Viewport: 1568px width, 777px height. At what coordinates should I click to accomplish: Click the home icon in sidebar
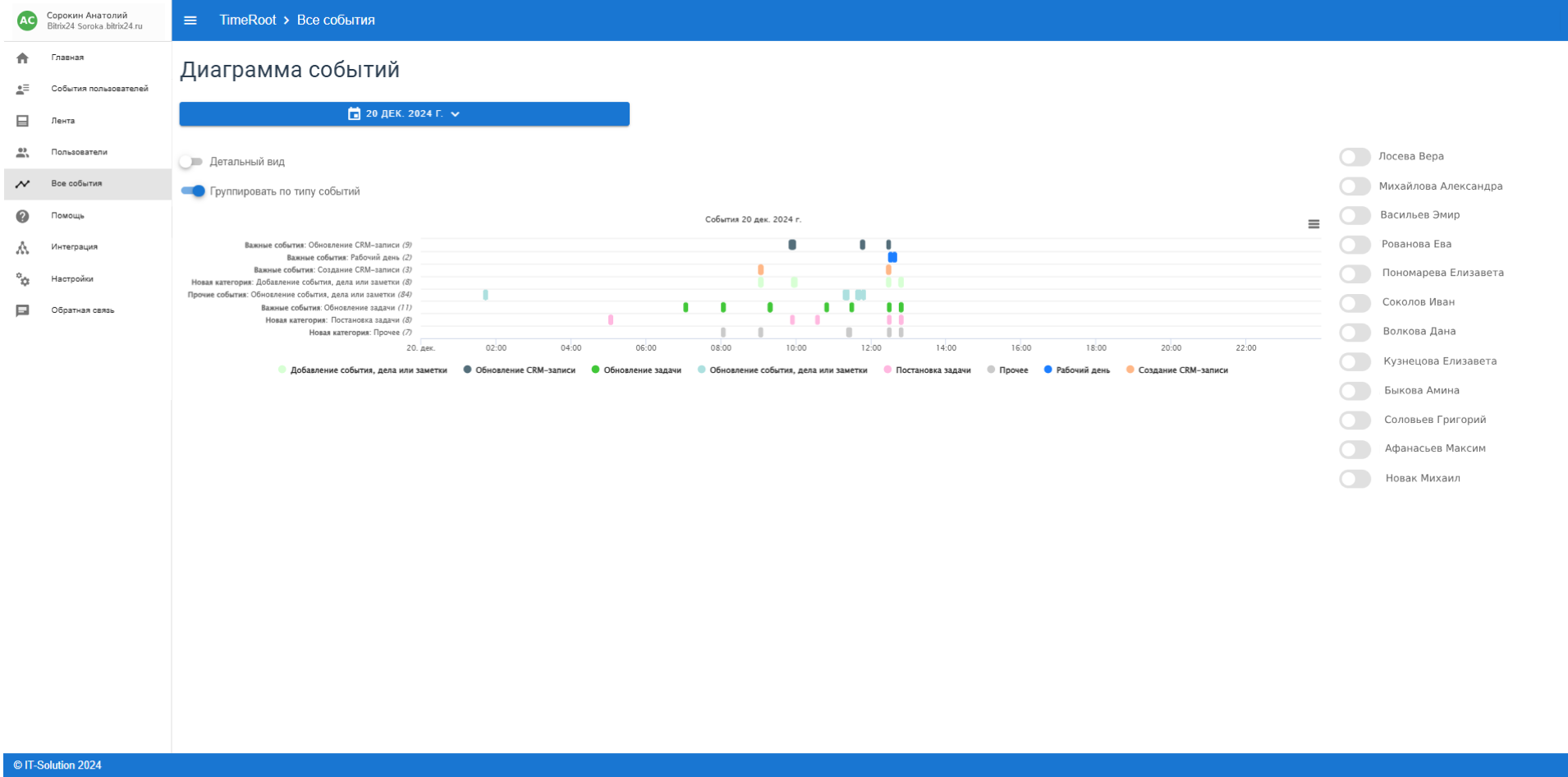(22, 57)
